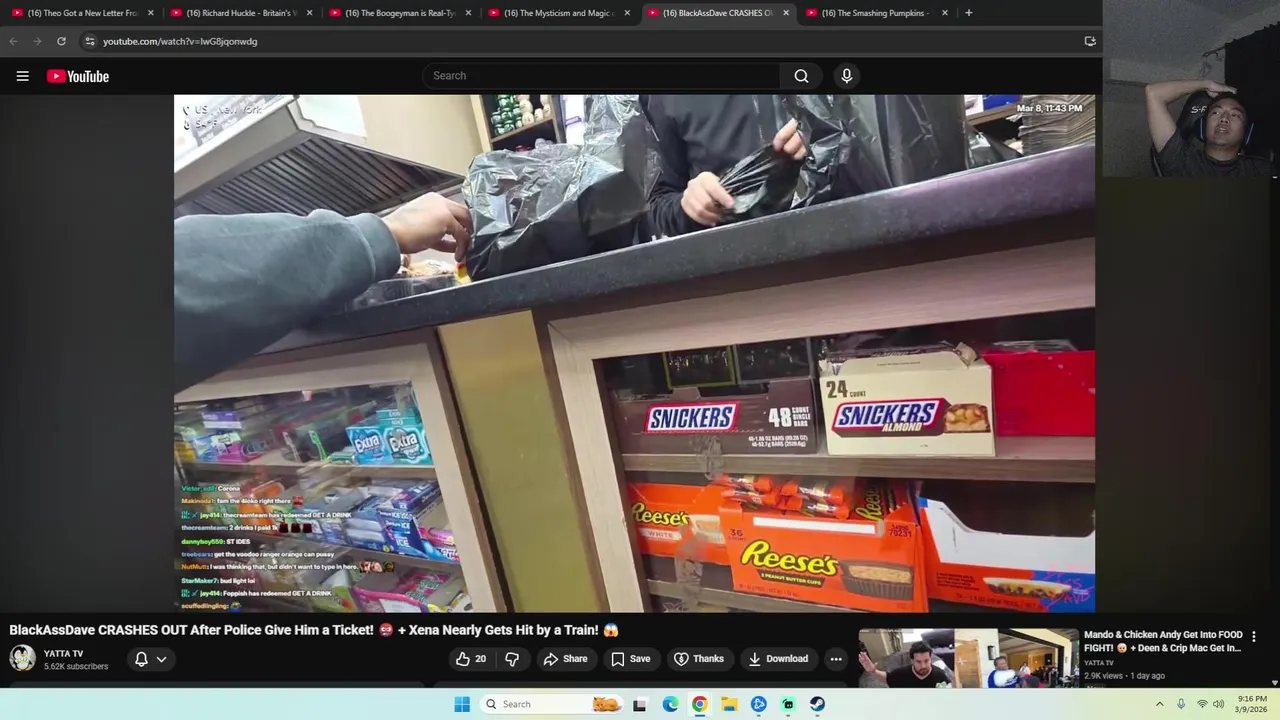Open YATTA TV channel name link
Screen dimensions: 1280x720
(x=63, y=653)
